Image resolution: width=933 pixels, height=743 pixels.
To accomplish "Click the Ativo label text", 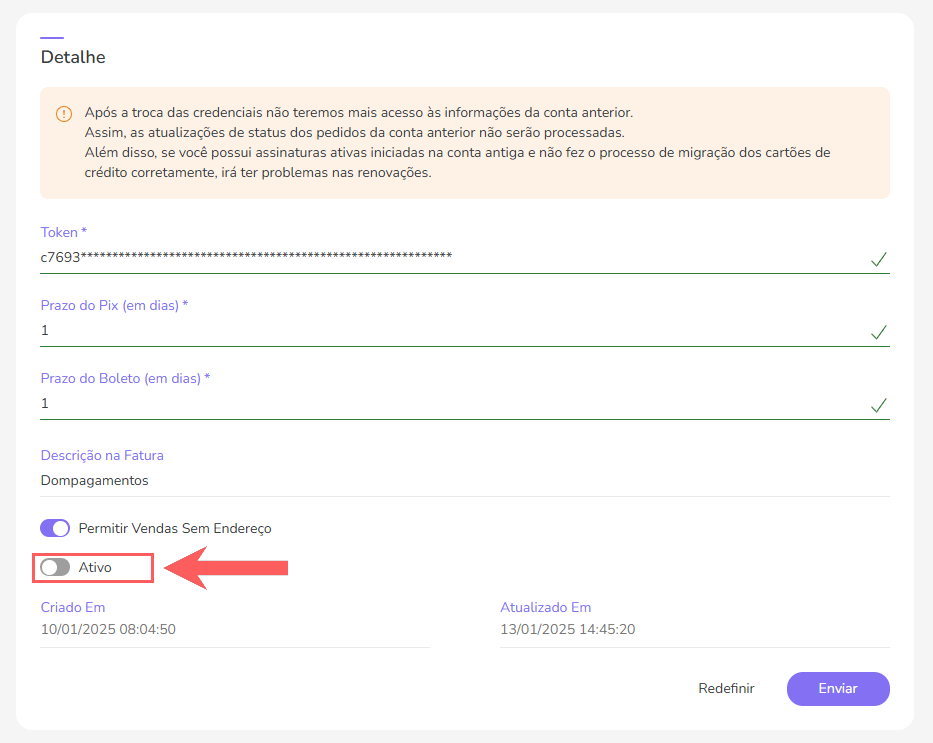I will tap(95, 567).
